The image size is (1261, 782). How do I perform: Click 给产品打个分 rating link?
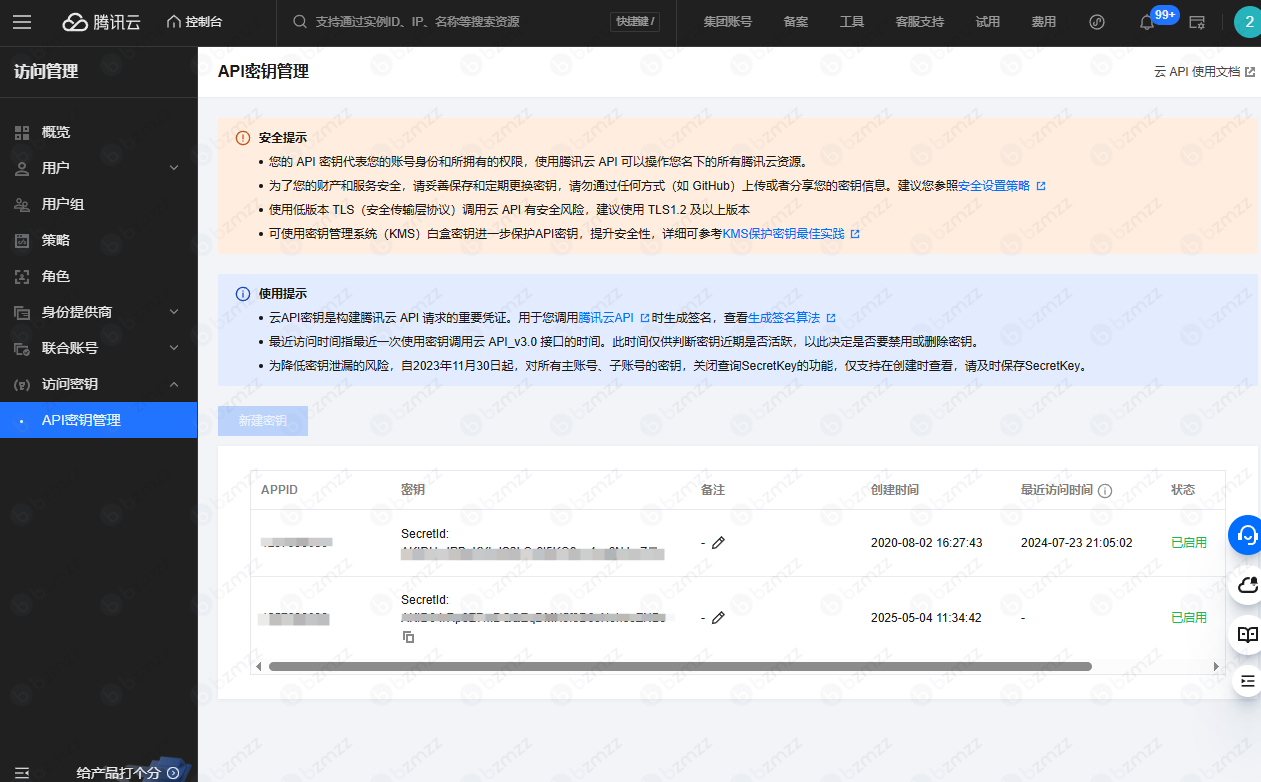128,772
